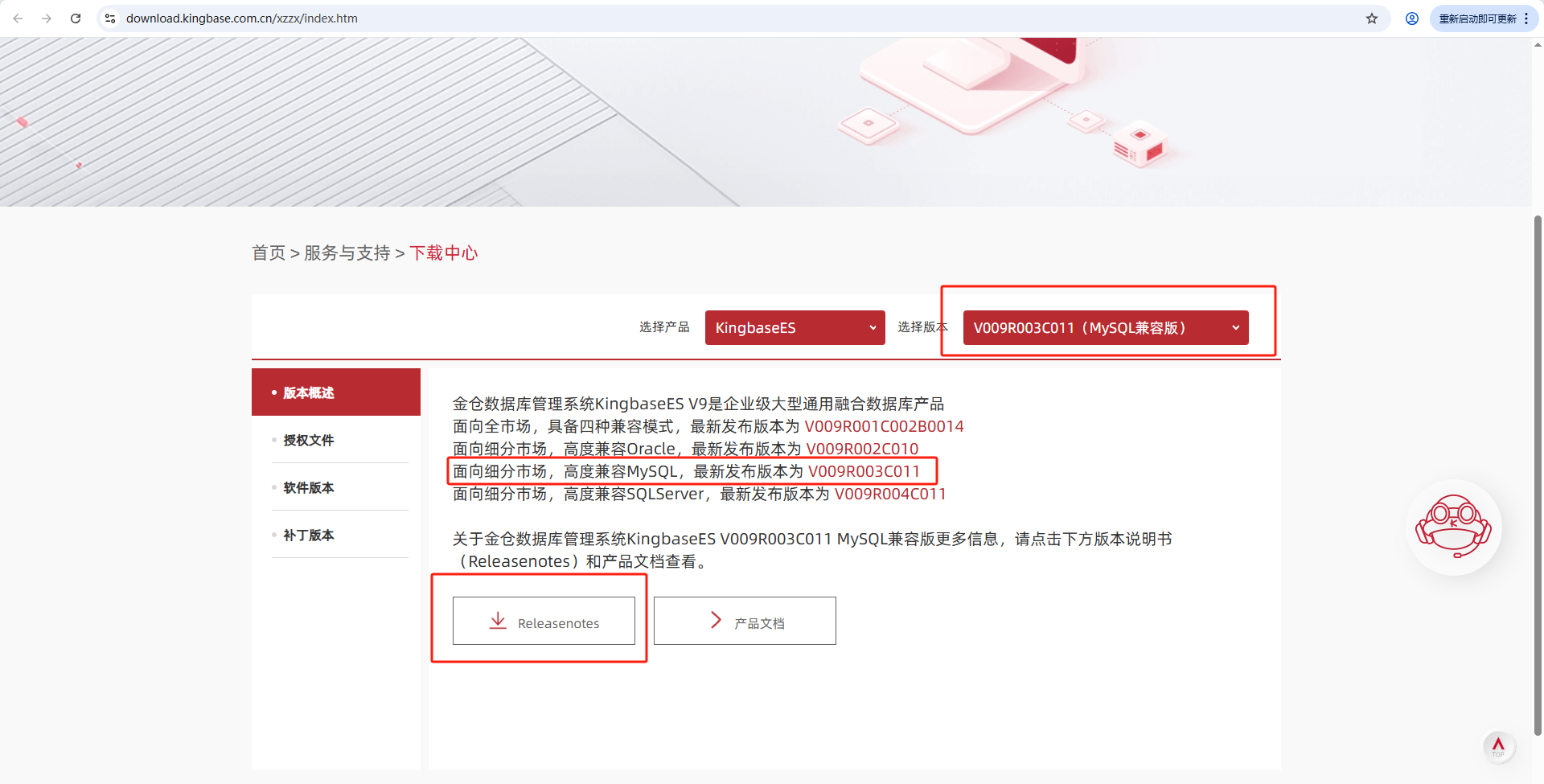Click the V009R003C011 version text in overview
Image resolution: width=1544 pixels, height=784 pixels.
coord(864,471)
